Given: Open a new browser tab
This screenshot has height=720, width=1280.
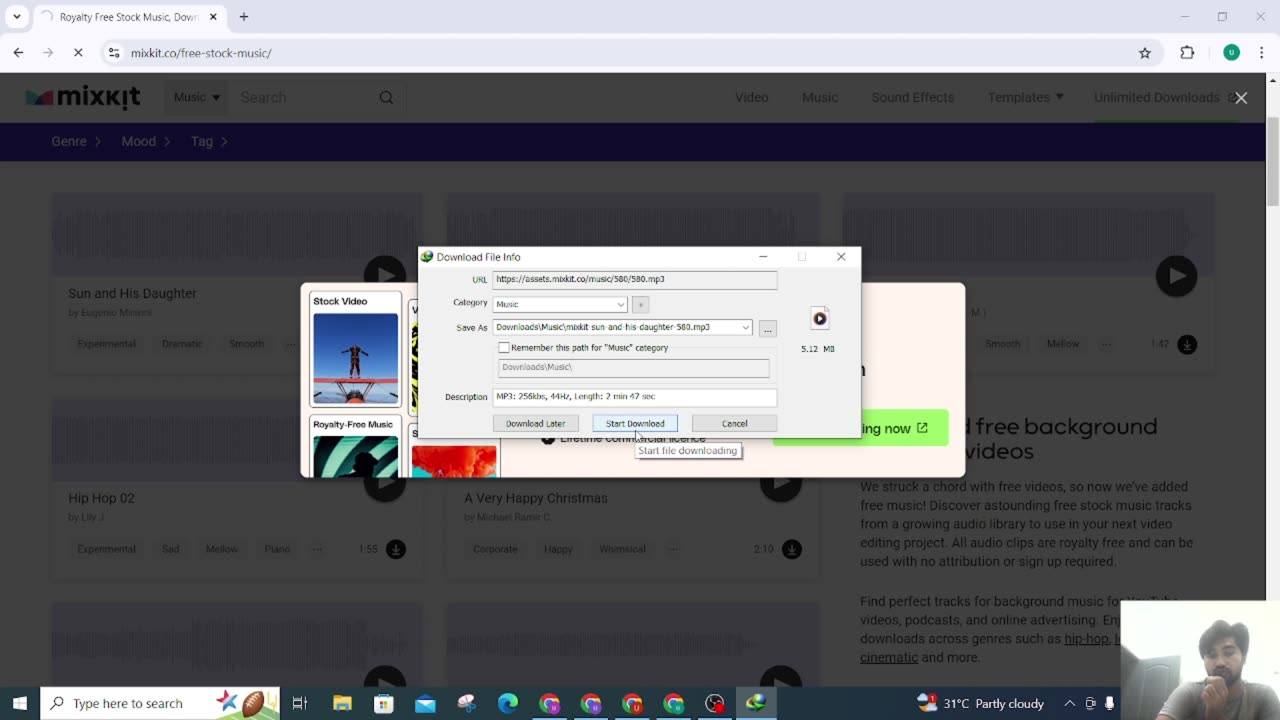Looking at the screenshot, I should coord(243,17).
